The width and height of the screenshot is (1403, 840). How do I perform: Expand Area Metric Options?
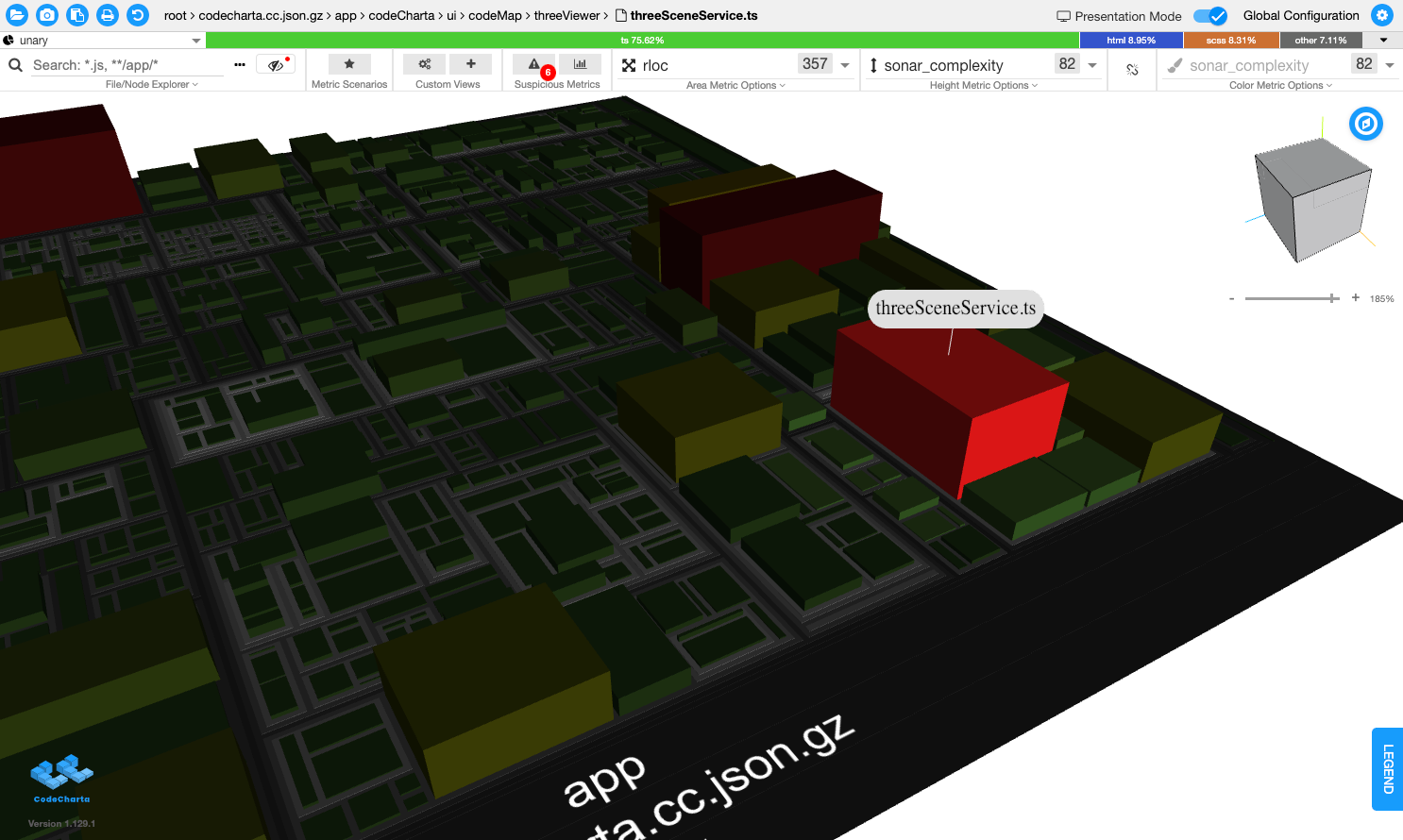click(x=735, y=85)
